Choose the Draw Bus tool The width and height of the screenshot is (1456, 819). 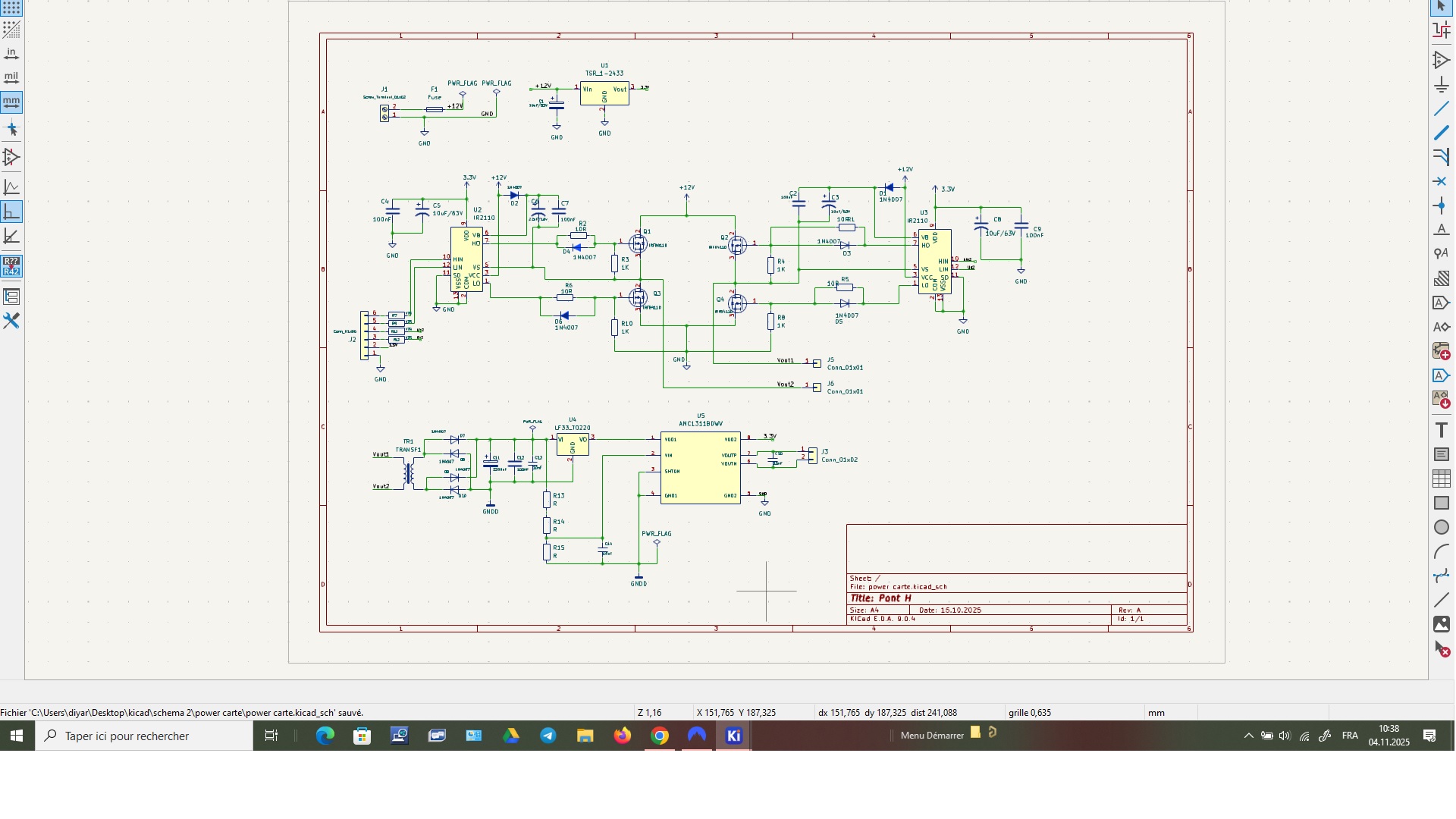[x=1441, y=133]
